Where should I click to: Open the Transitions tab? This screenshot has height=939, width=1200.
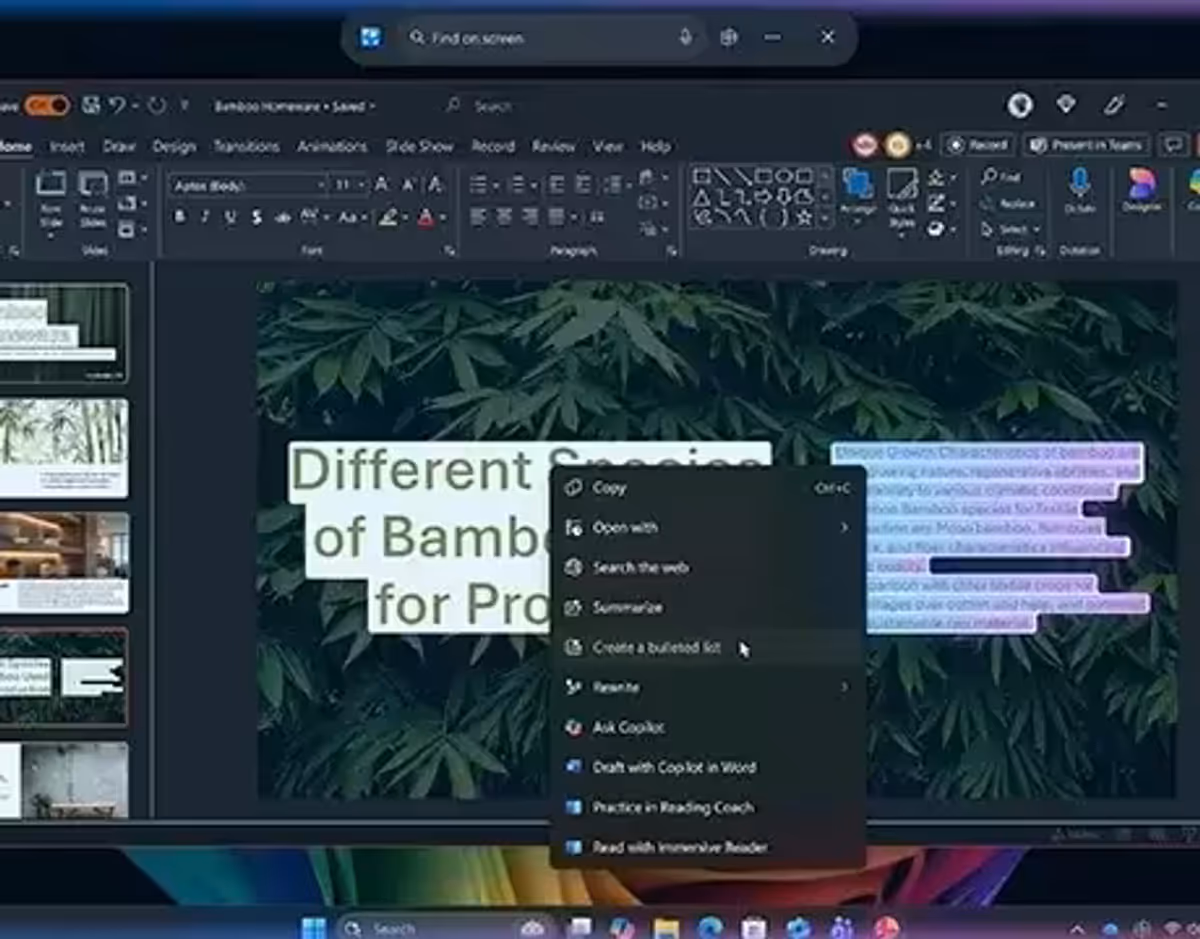[x=246, y=146]
